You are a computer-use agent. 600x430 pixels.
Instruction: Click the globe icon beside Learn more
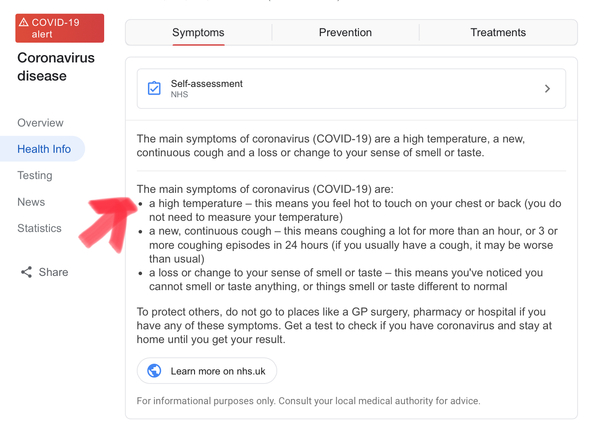point(154,371)
